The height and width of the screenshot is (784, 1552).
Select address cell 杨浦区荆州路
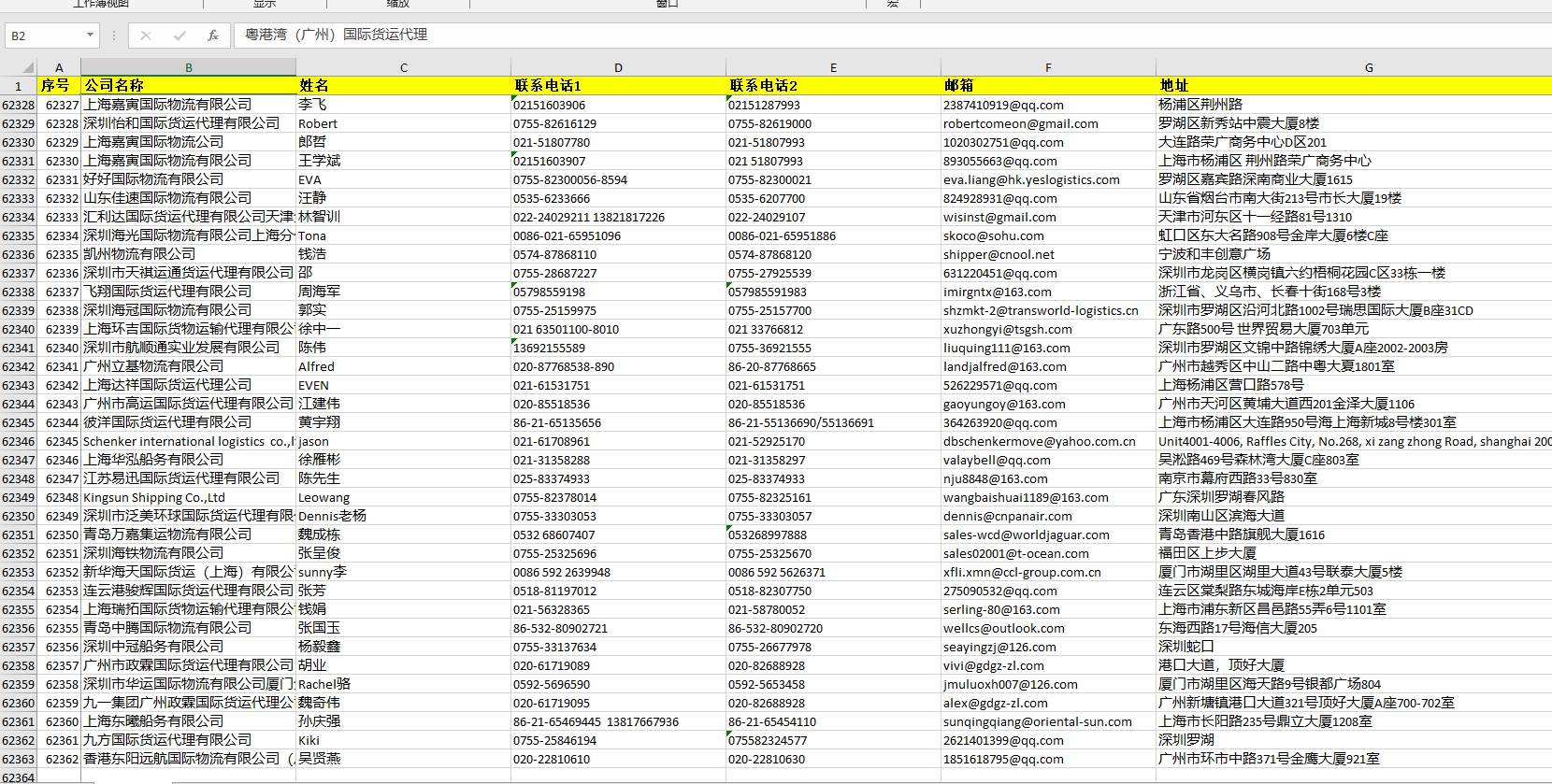click(1354, 105)
